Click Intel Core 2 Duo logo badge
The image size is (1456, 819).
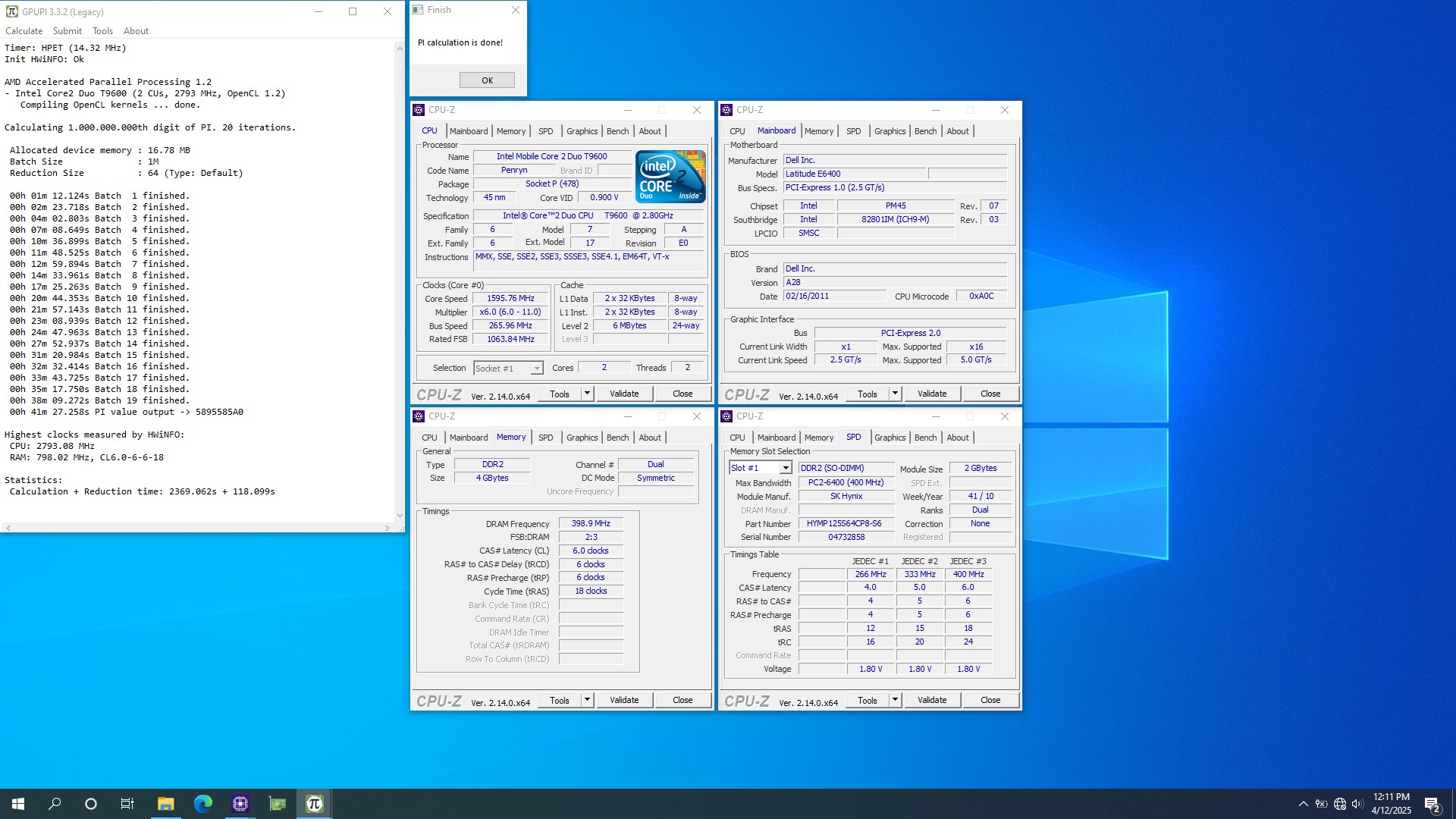pyautogui.click(x=670, y=176)
